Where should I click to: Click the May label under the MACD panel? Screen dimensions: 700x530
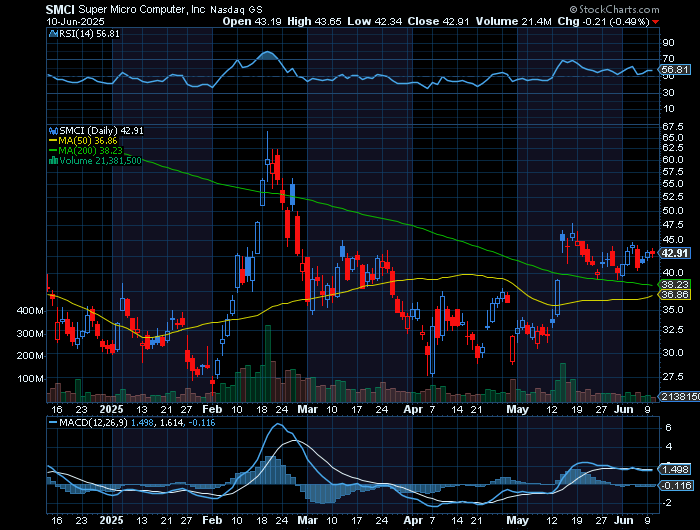517,520
